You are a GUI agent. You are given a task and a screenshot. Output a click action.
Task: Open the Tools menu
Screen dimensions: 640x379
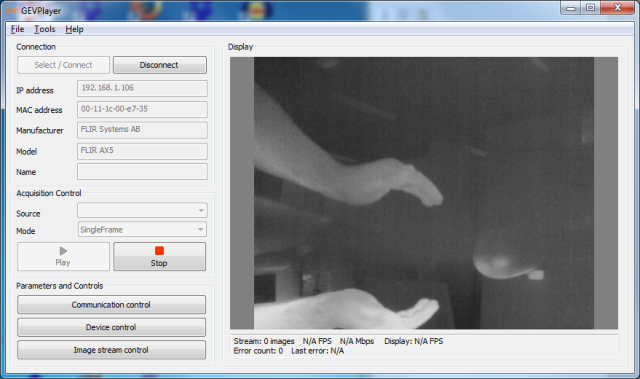pos(44,29)
